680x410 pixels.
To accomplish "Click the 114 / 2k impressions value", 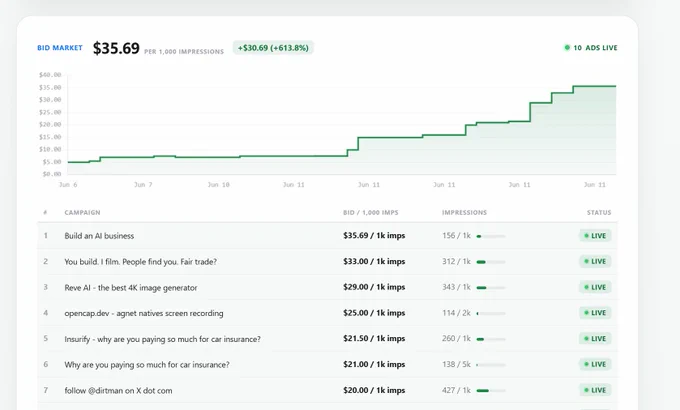I will click(x=456, y=313).
